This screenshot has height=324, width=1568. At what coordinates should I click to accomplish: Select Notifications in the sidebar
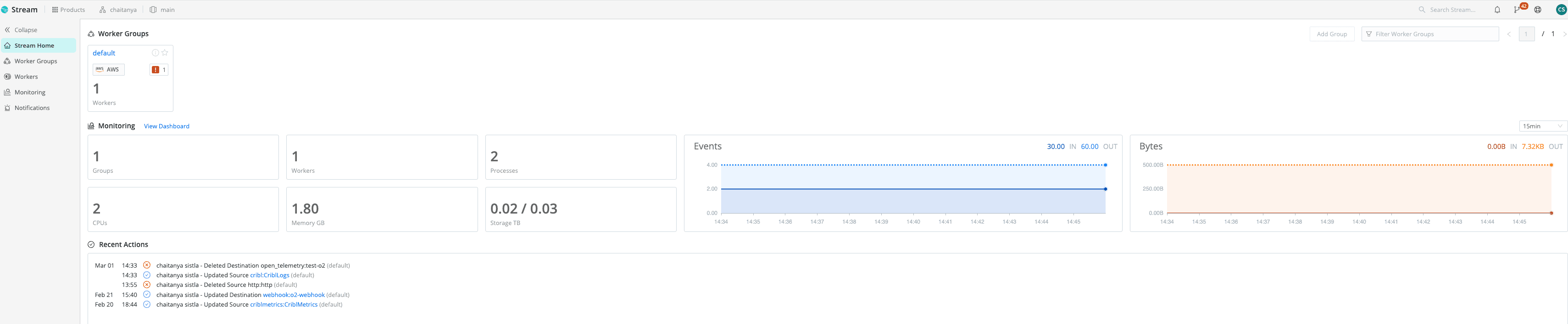coord(32,108)
